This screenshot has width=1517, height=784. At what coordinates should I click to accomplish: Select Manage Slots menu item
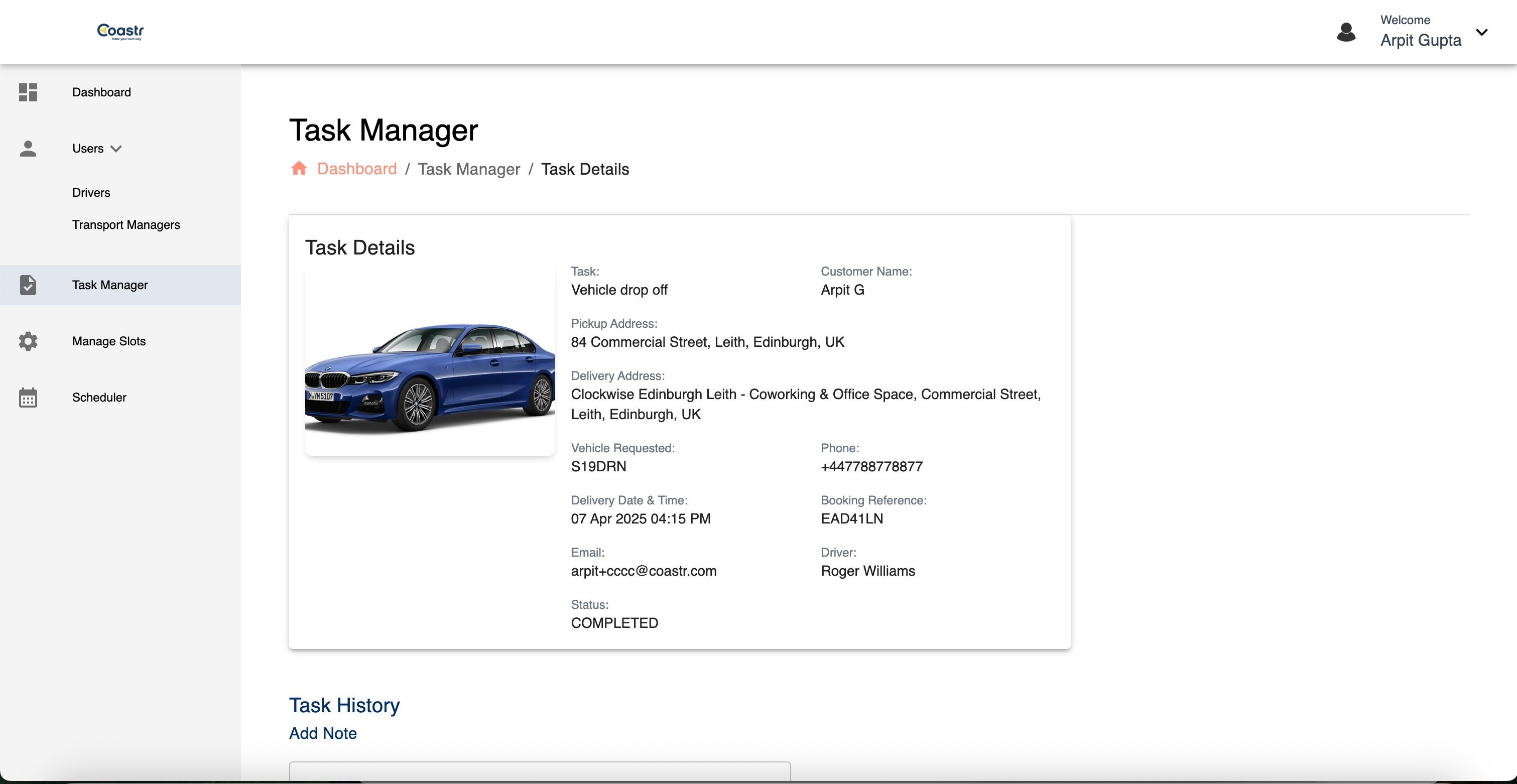click(x=109, y=341)
